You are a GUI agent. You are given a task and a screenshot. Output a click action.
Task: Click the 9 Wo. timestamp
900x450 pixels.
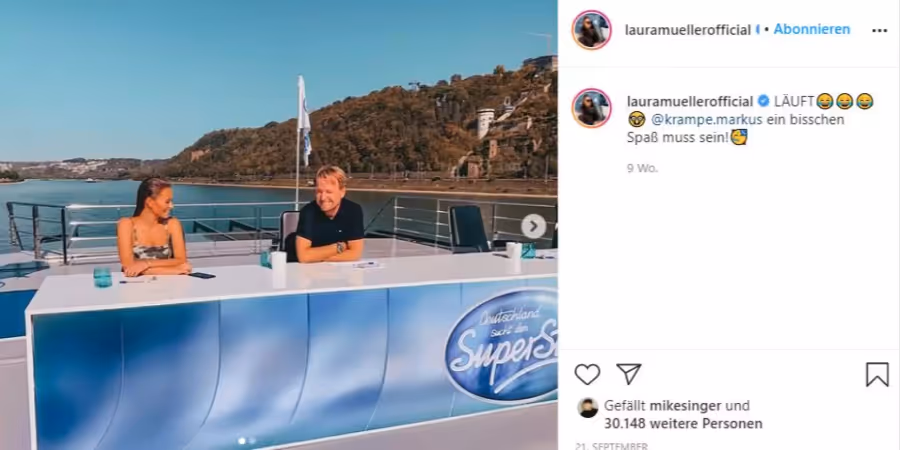642,169
